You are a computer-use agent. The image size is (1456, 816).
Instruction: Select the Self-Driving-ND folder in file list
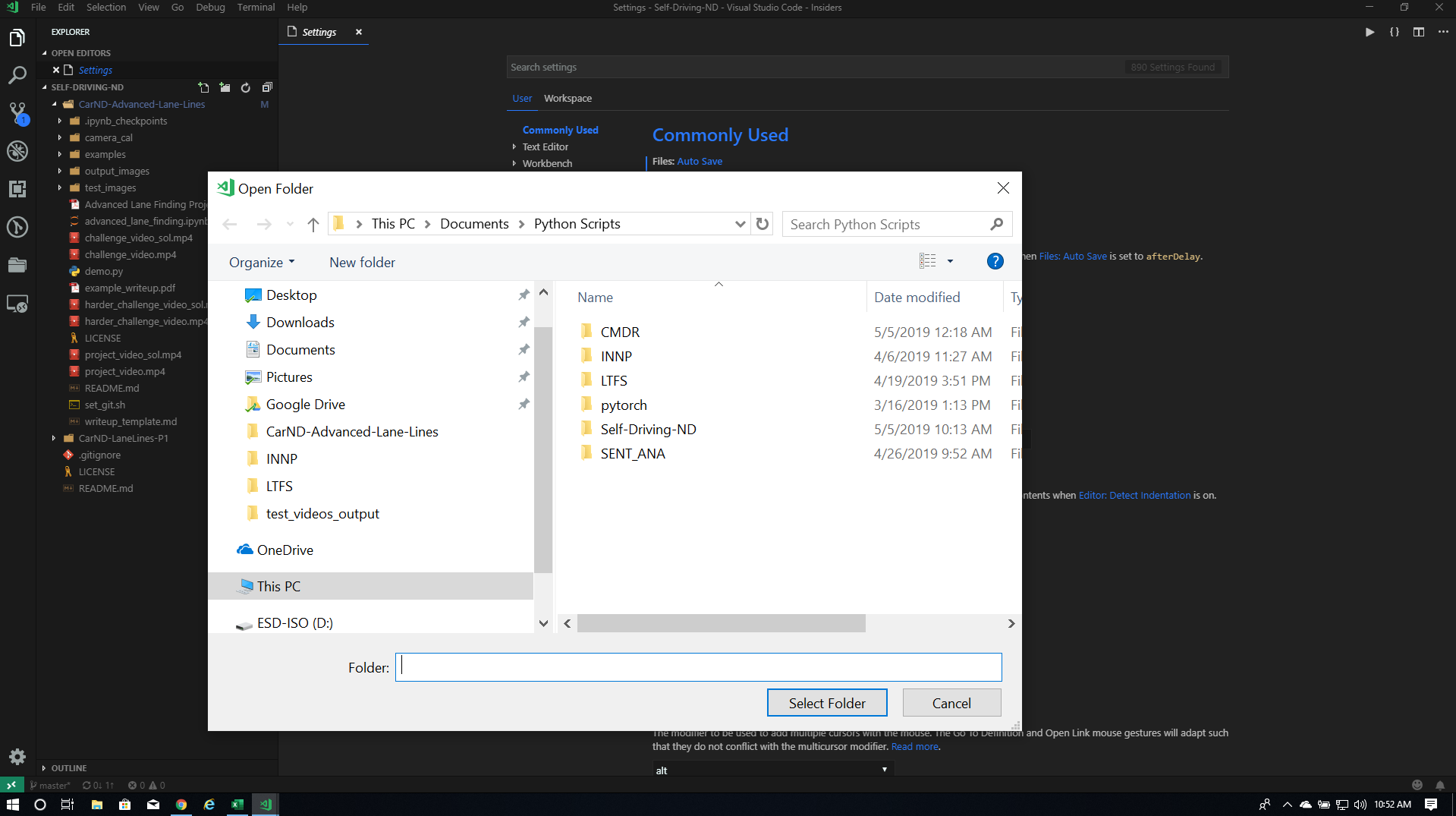coord(648,429)
